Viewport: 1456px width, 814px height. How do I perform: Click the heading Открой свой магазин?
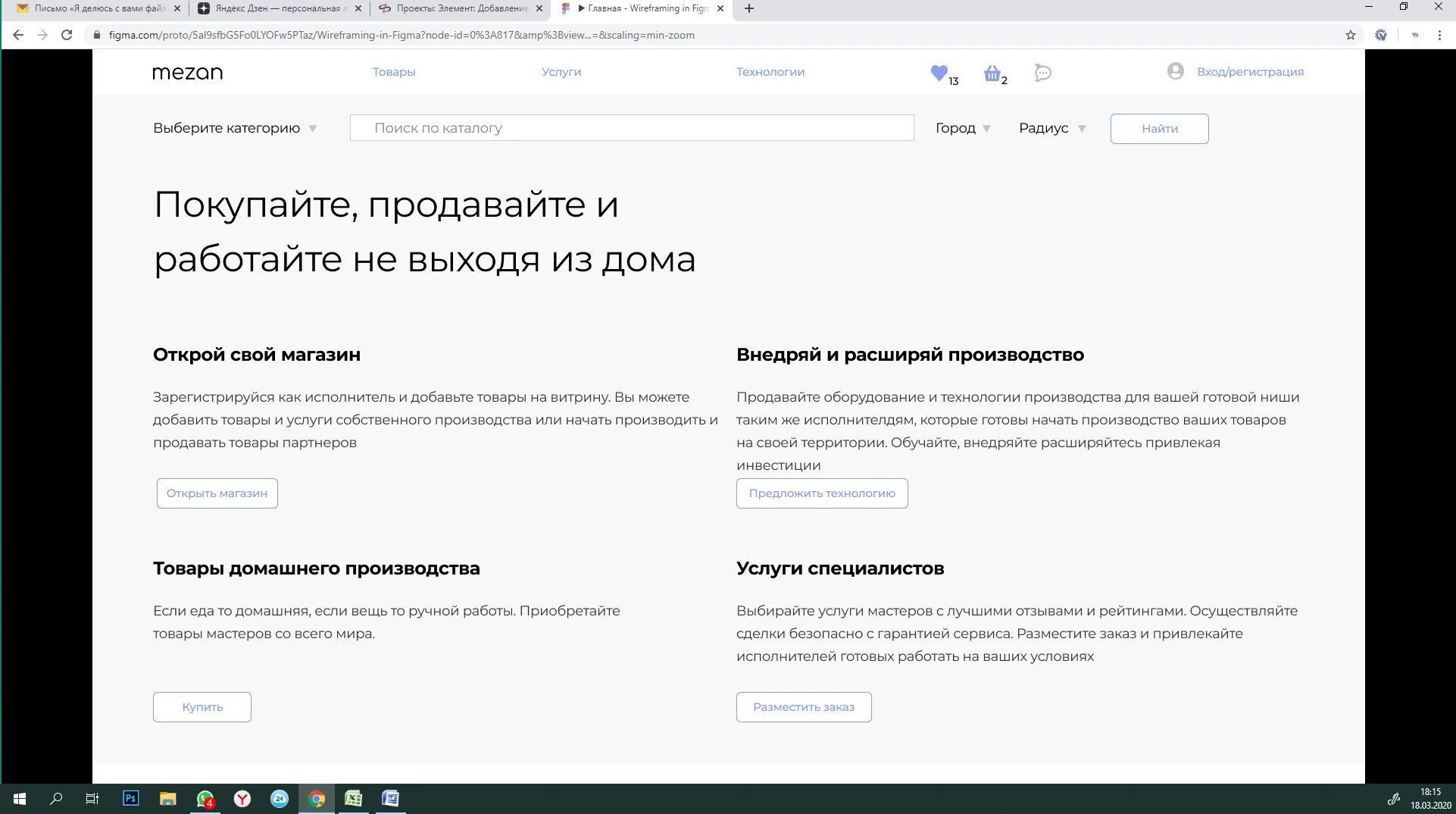tap(257, 355)
